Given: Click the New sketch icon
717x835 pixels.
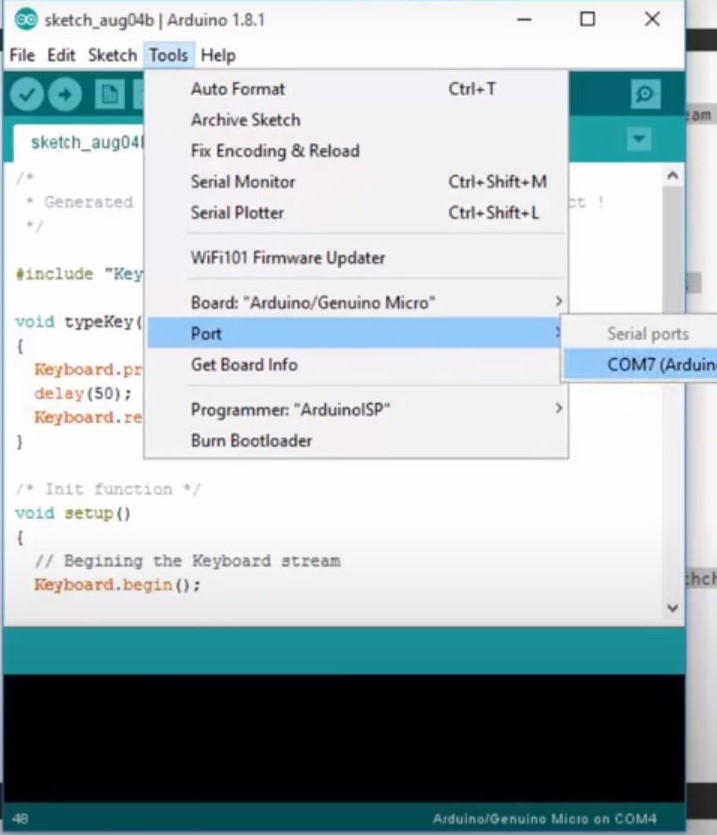Looking at the screenshot, I should pyautogui.click(x=110, y=94).
